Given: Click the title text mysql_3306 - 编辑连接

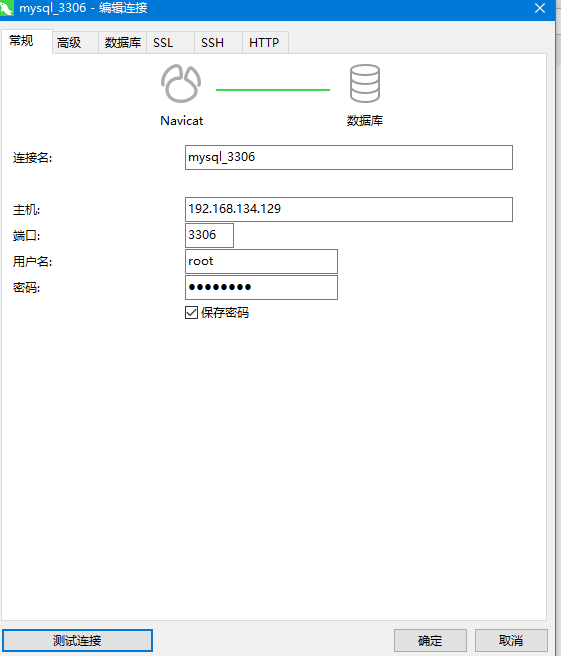Looking at the screenshot, I should pos(83,8).
